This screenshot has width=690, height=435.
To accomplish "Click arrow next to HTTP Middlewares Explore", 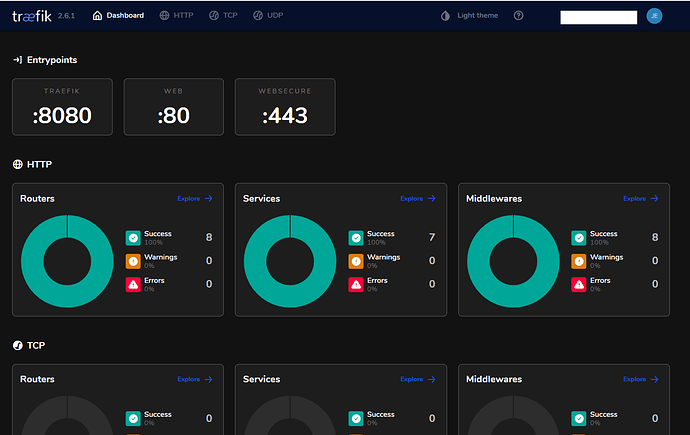I will coord(655,198).
